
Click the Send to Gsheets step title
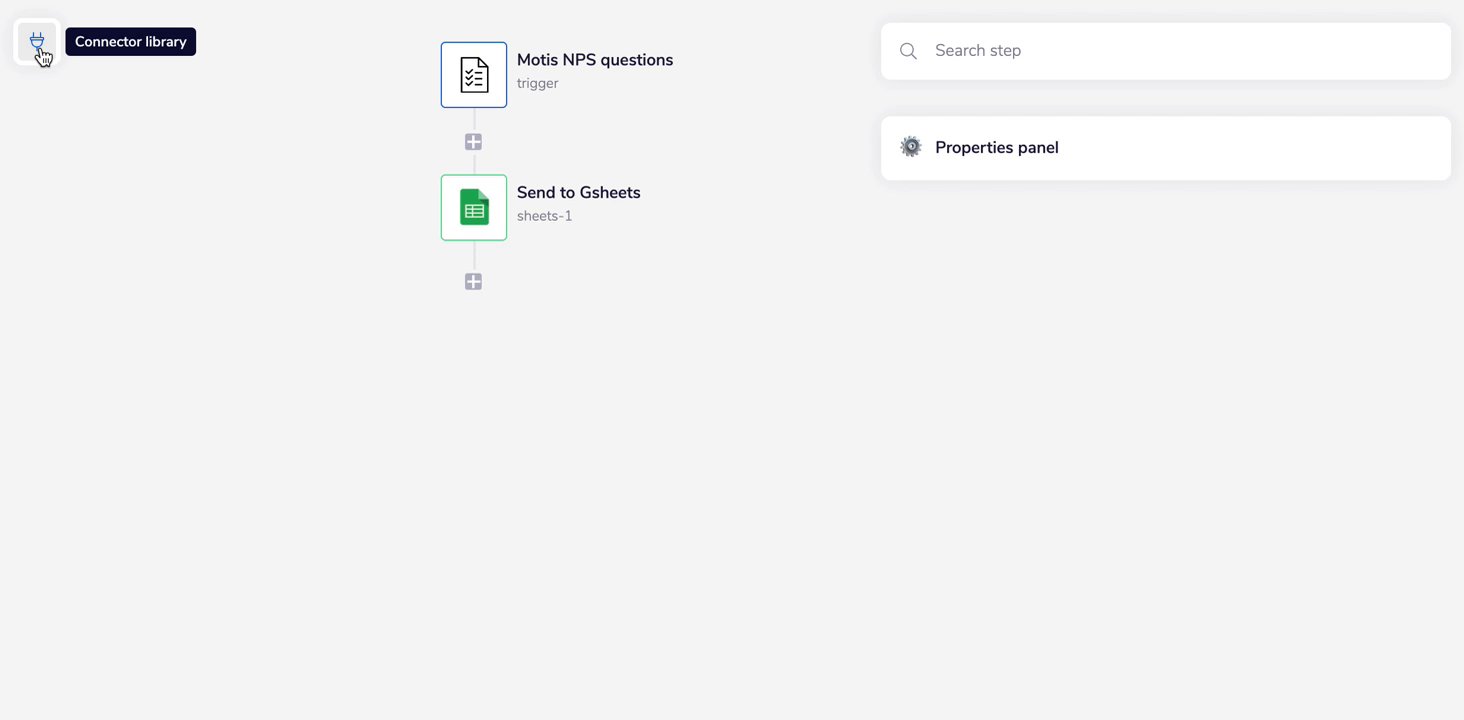coord(578,193)
